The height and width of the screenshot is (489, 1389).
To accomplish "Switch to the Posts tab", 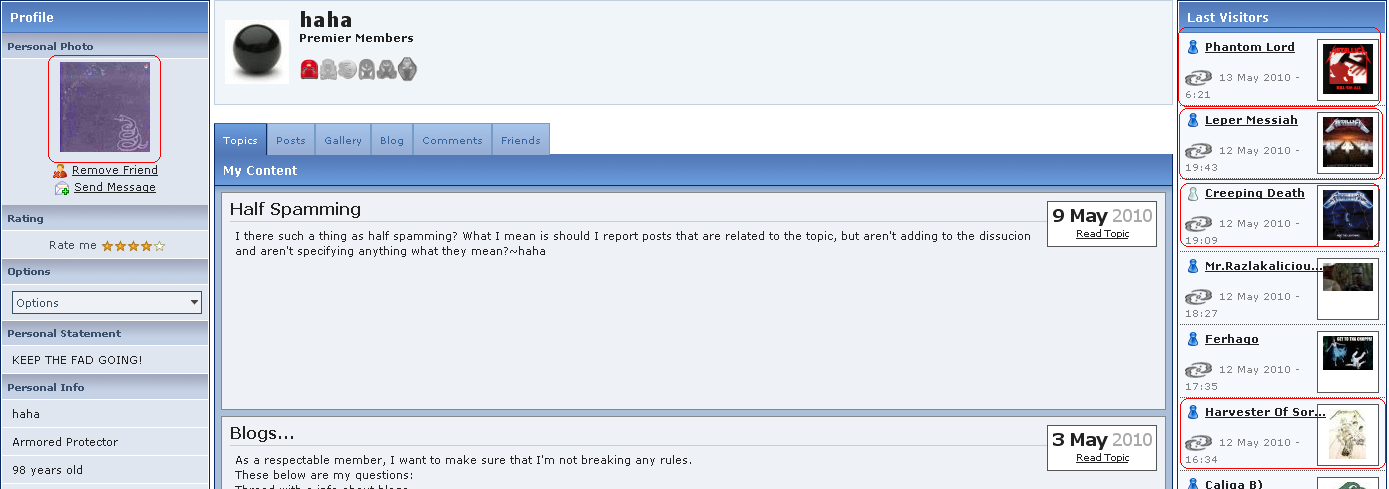I will (x=291, y=140).
